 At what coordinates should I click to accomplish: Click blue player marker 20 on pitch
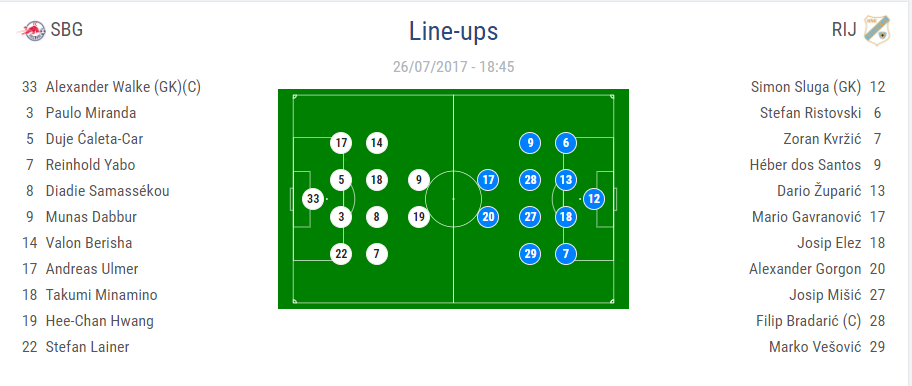click(488, 217)
